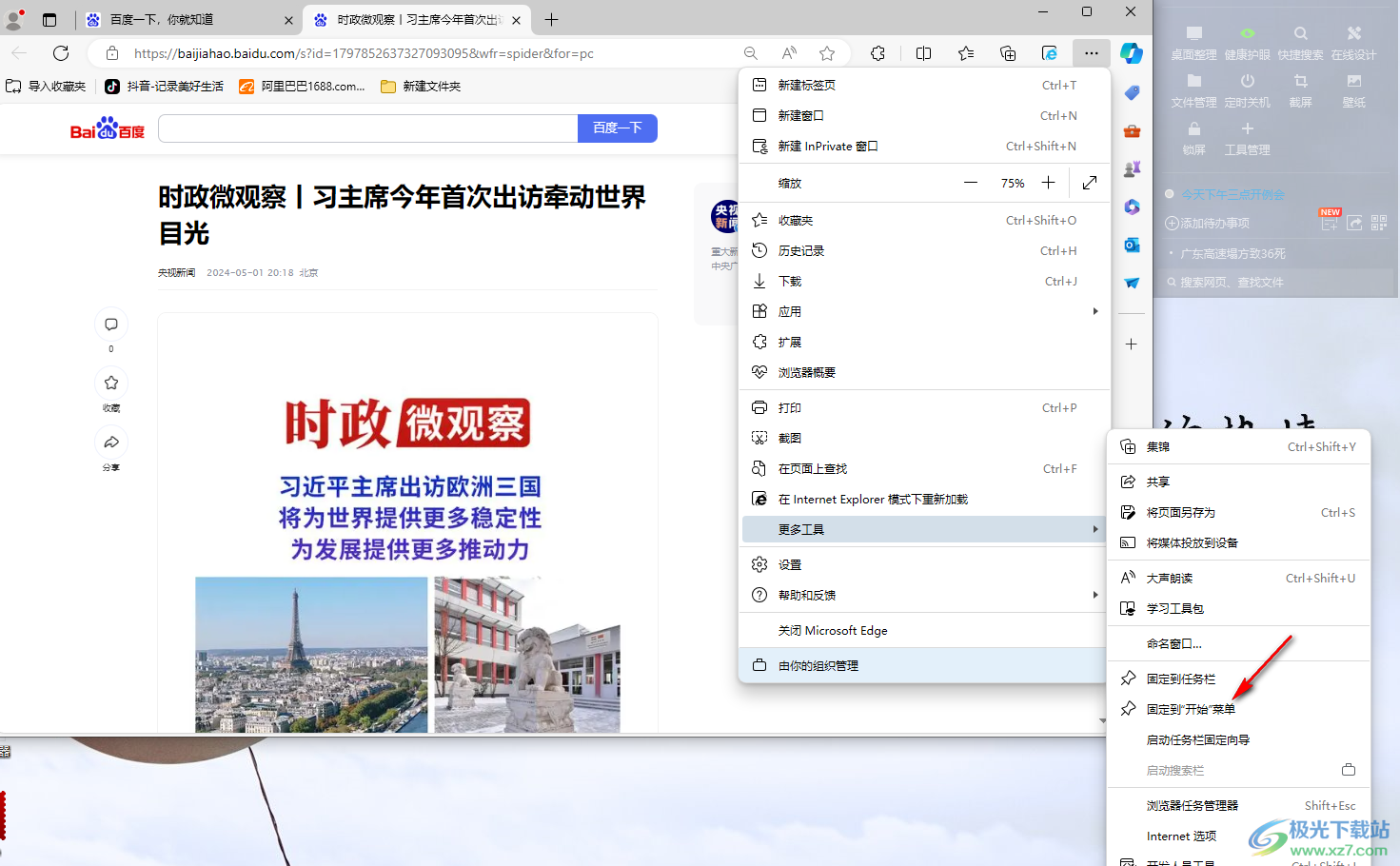This screenshot has width=1400, height=866.
Task: Open 扩展 from the menu
Action: [x=924, y=342]
